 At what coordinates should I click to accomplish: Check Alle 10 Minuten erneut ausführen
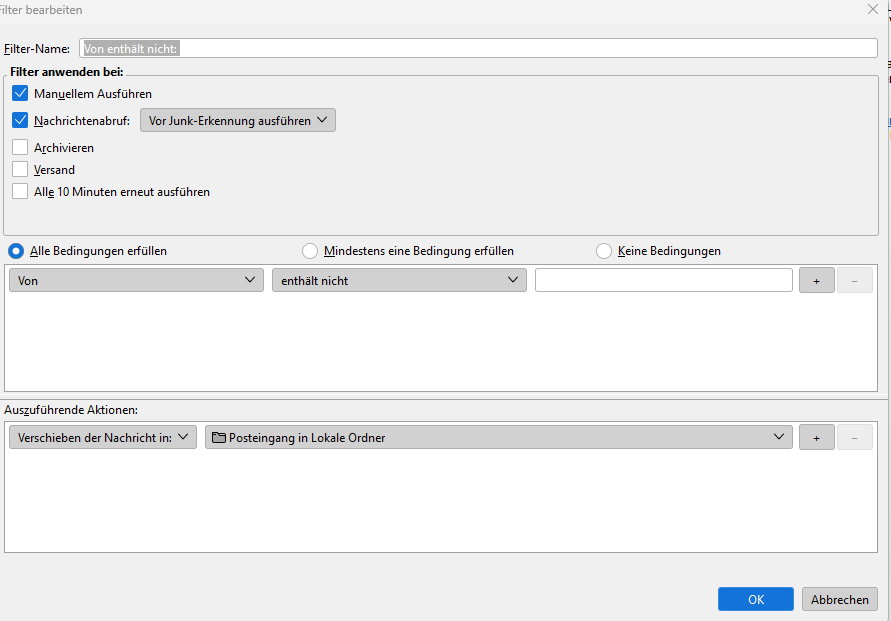20,191
